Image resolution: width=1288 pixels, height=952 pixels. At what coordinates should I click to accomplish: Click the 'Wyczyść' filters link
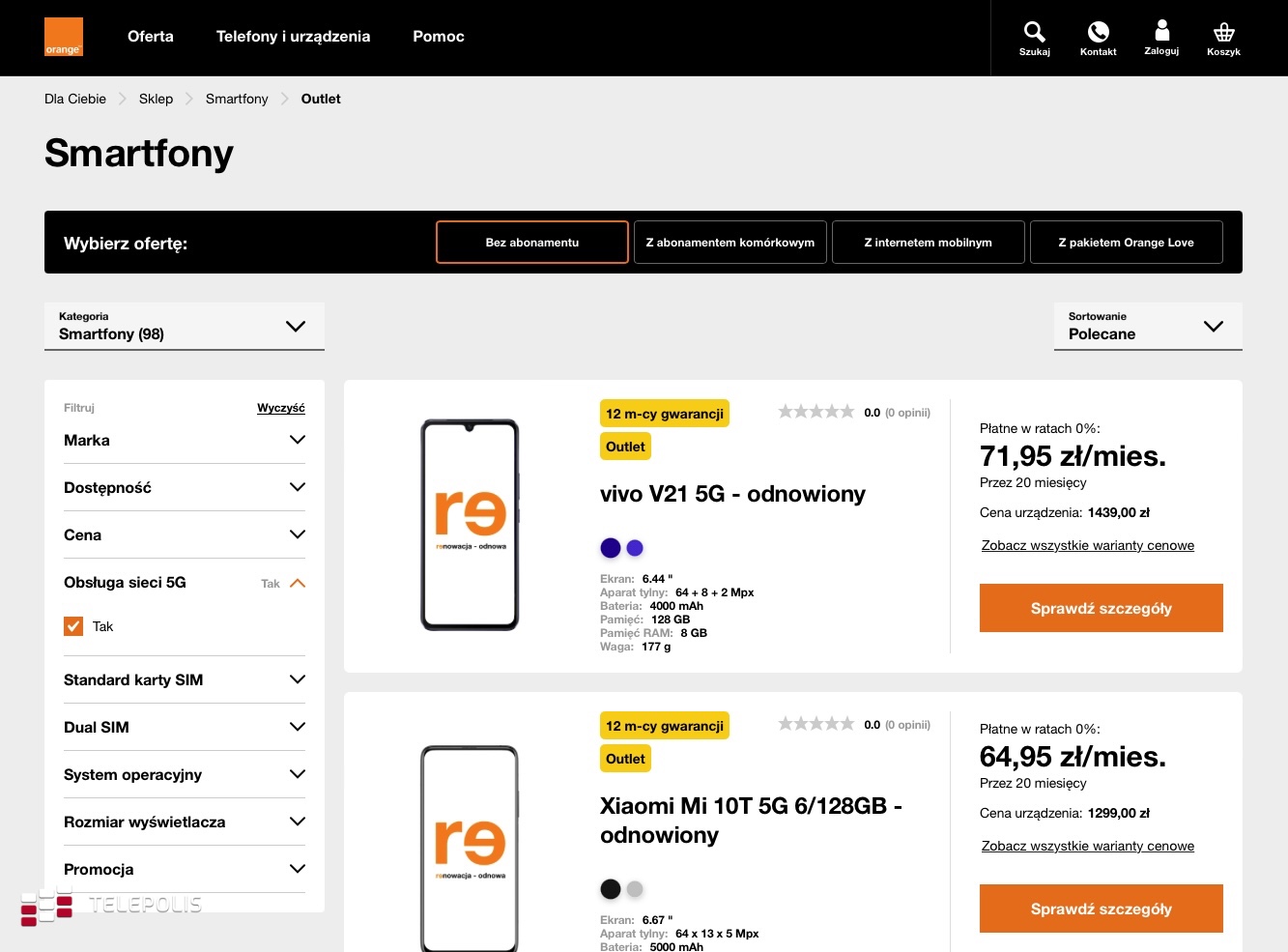[x=280, y=408]
